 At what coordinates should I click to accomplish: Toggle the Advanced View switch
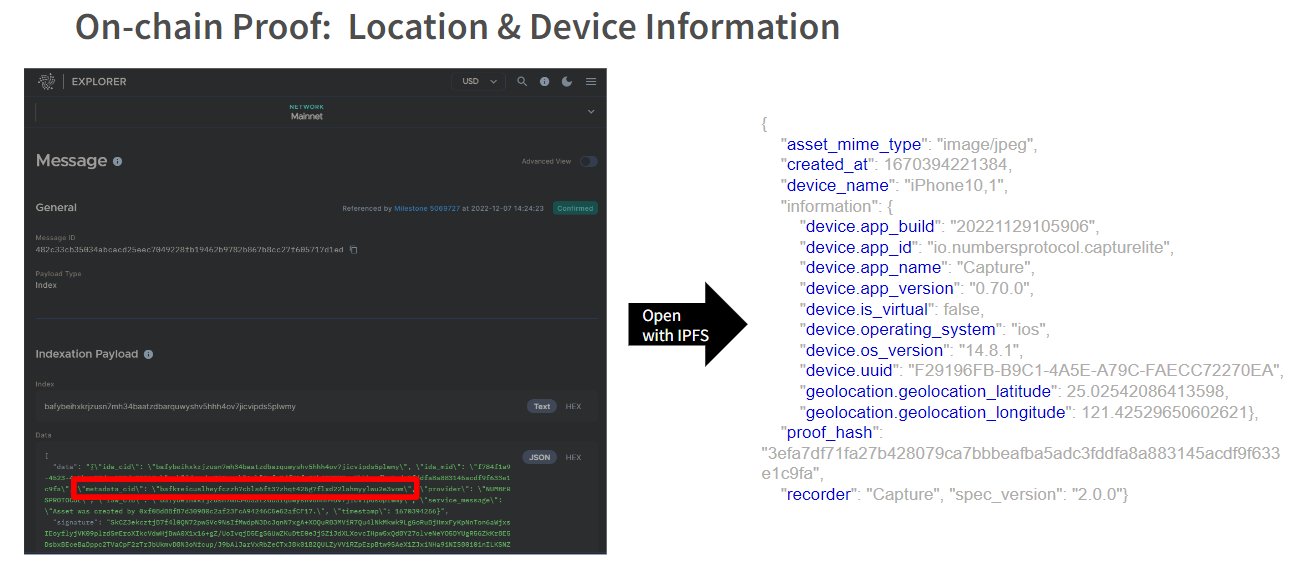(588, 161)
